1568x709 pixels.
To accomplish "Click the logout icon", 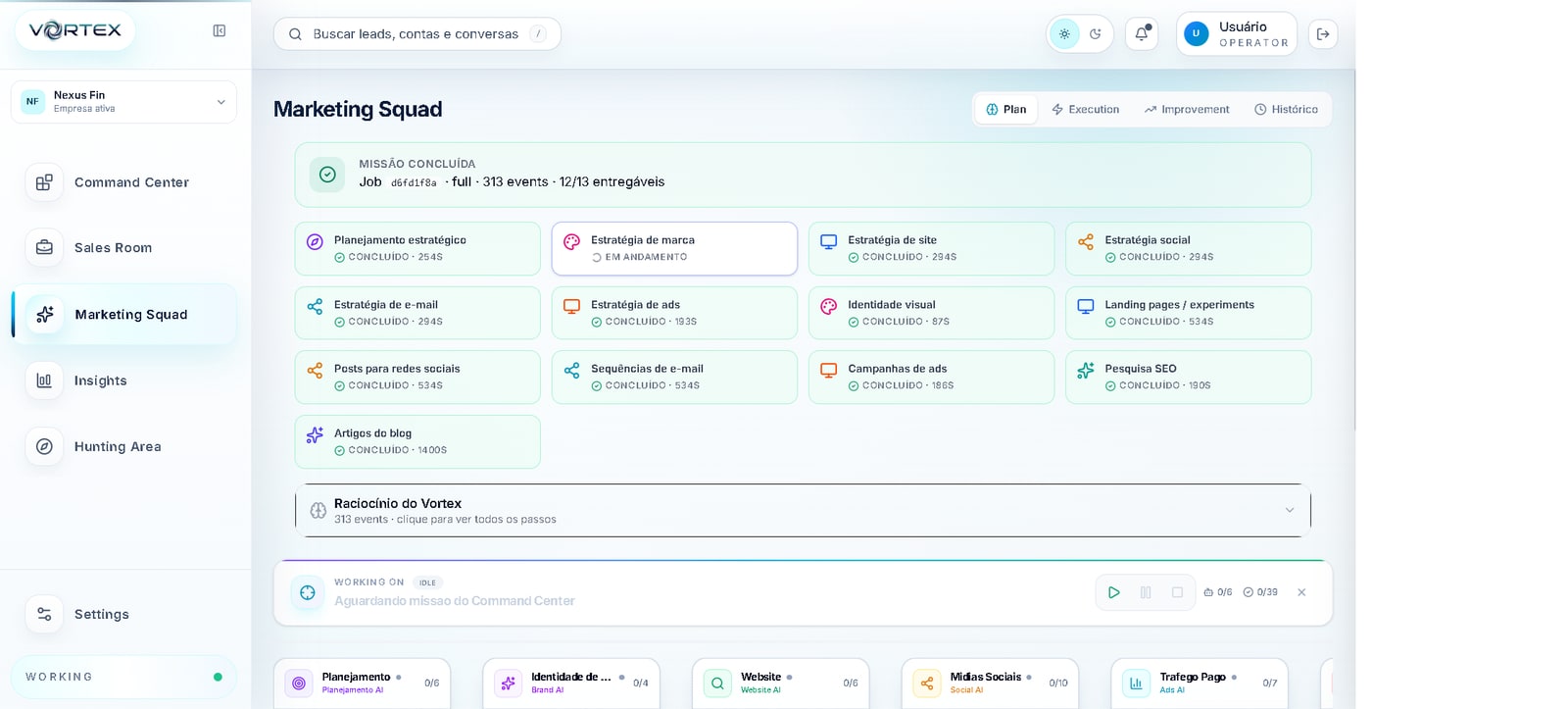I will click(x=1323, y=34).
